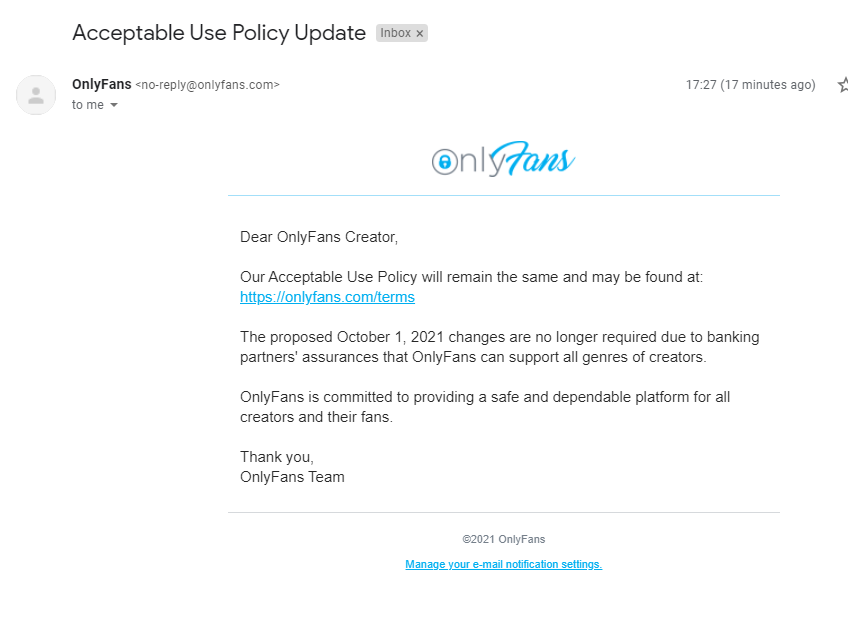Image resolution: width=848 pixels, height=622 pixels.
Task: Remove the Inbox label with its X
Action: (420, 33)
